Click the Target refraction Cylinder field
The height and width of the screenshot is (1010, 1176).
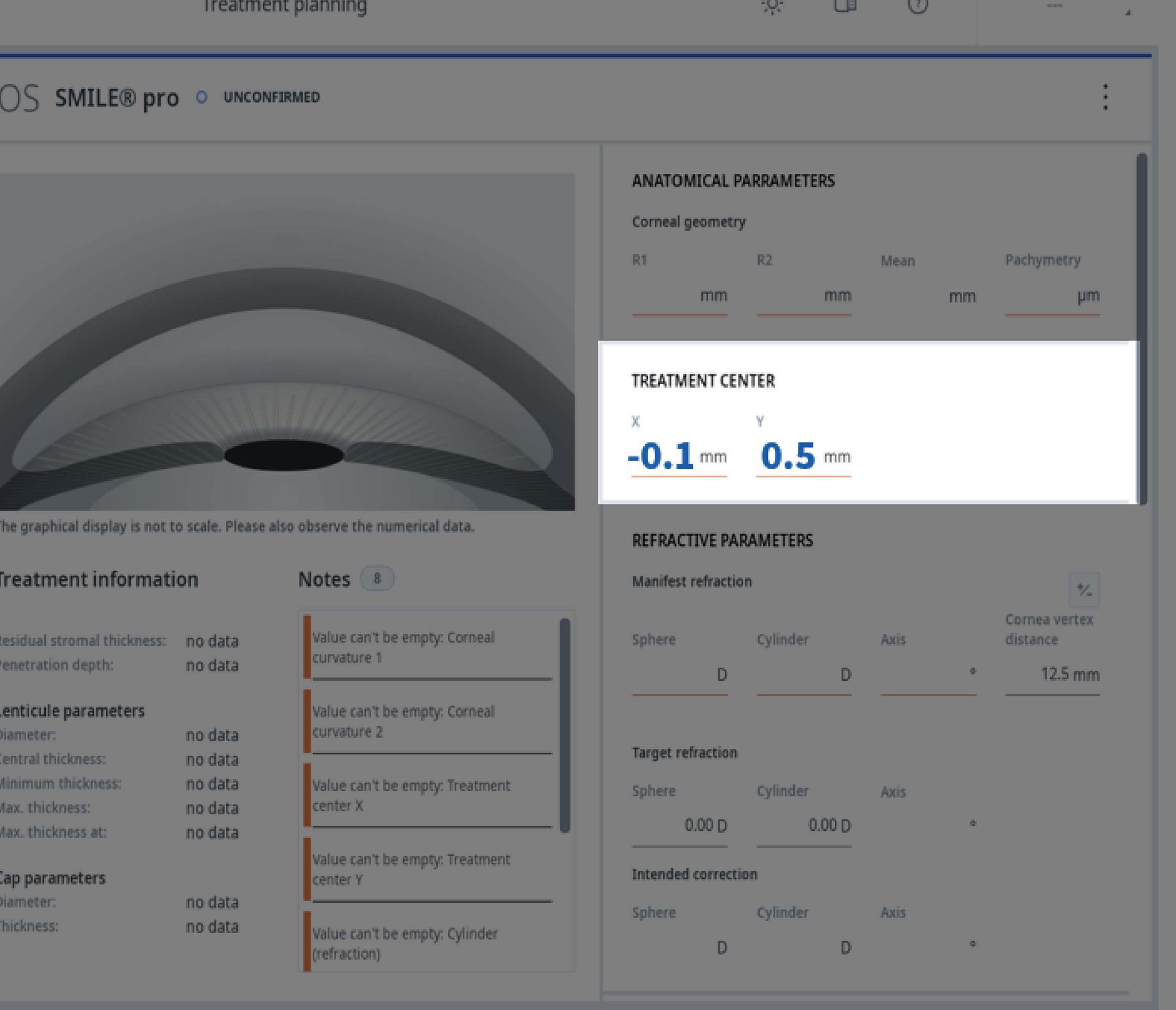[803, 826]
